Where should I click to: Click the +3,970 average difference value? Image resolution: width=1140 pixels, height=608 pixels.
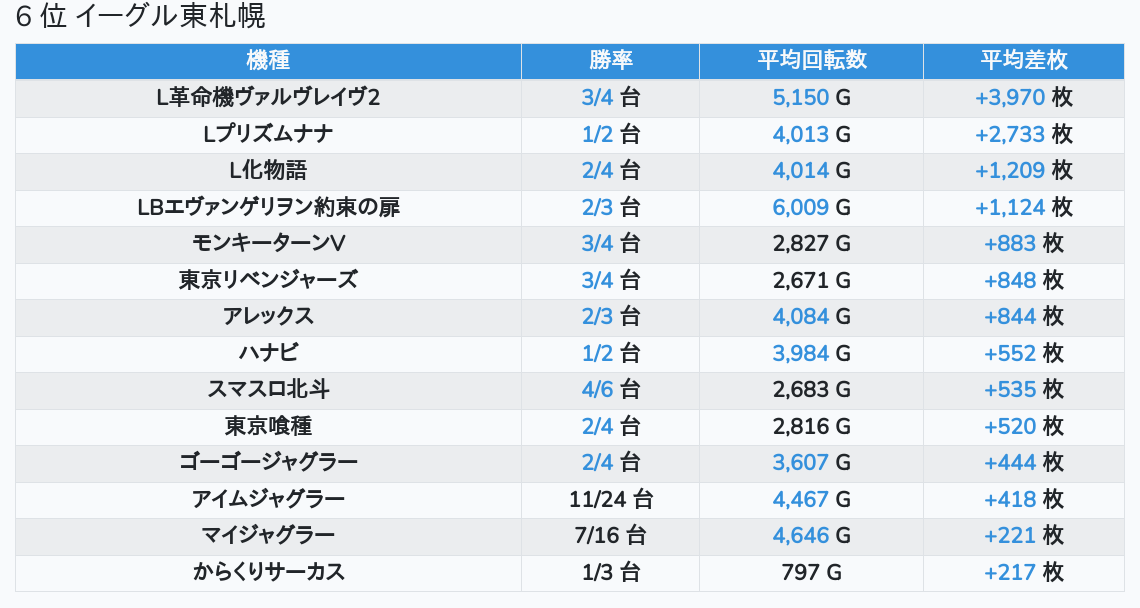tap(1010, 97)
